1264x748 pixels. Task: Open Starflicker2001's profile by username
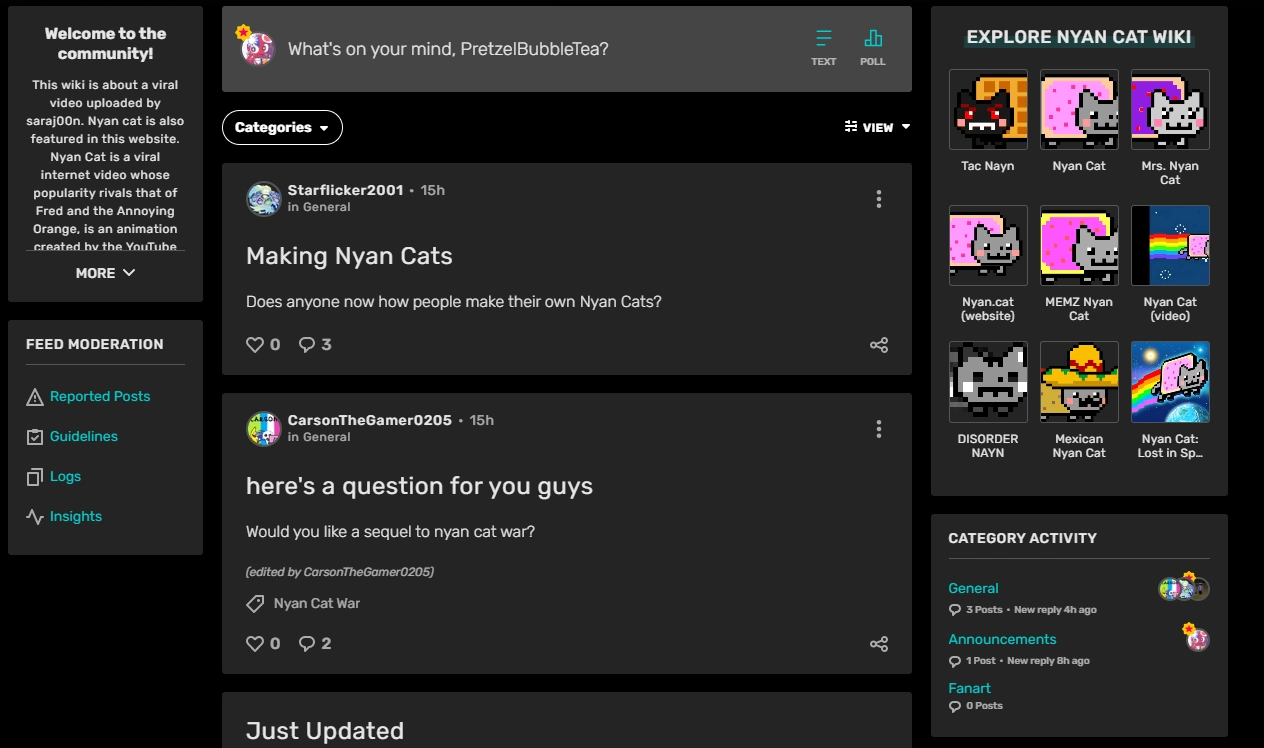[x=345, y=190]
